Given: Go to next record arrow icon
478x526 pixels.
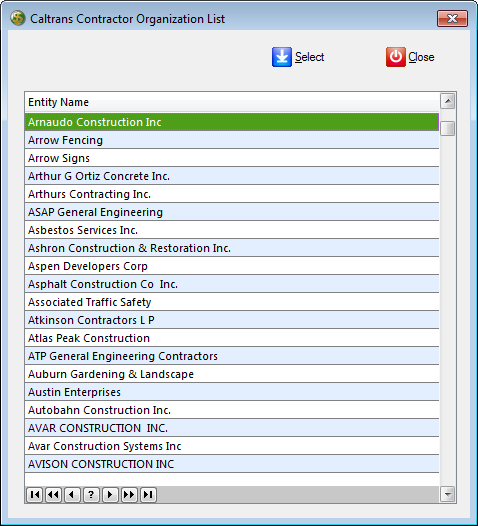Looking at the screenshot, I should pos(110,495).
